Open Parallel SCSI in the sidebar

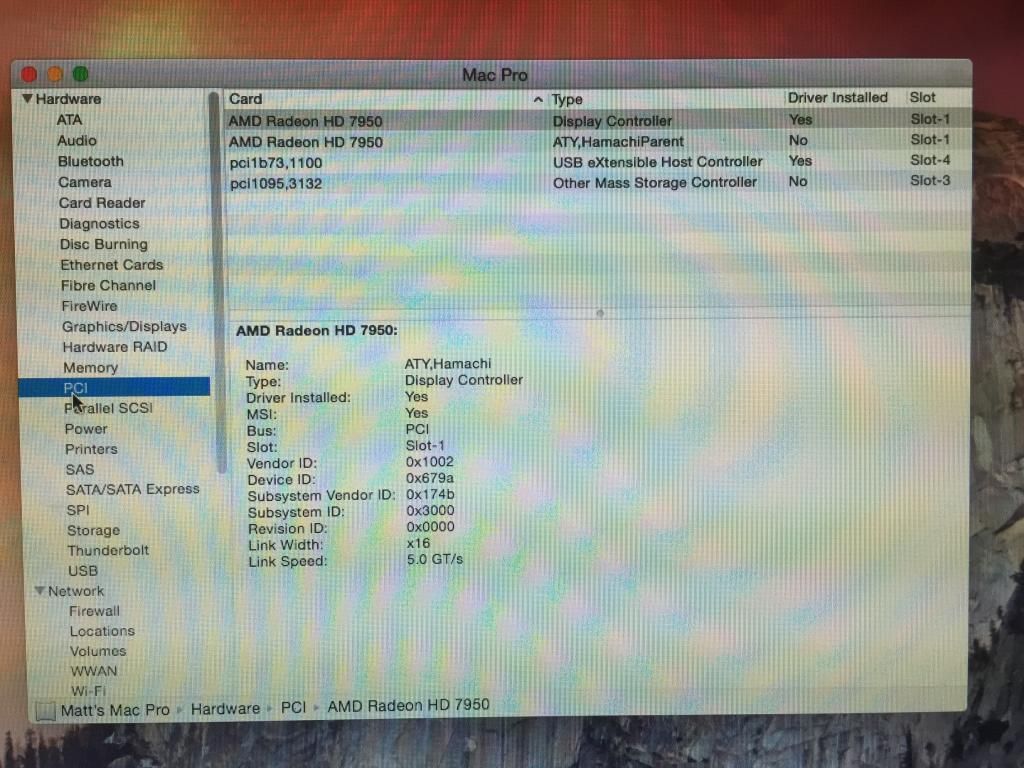point(108,408)
